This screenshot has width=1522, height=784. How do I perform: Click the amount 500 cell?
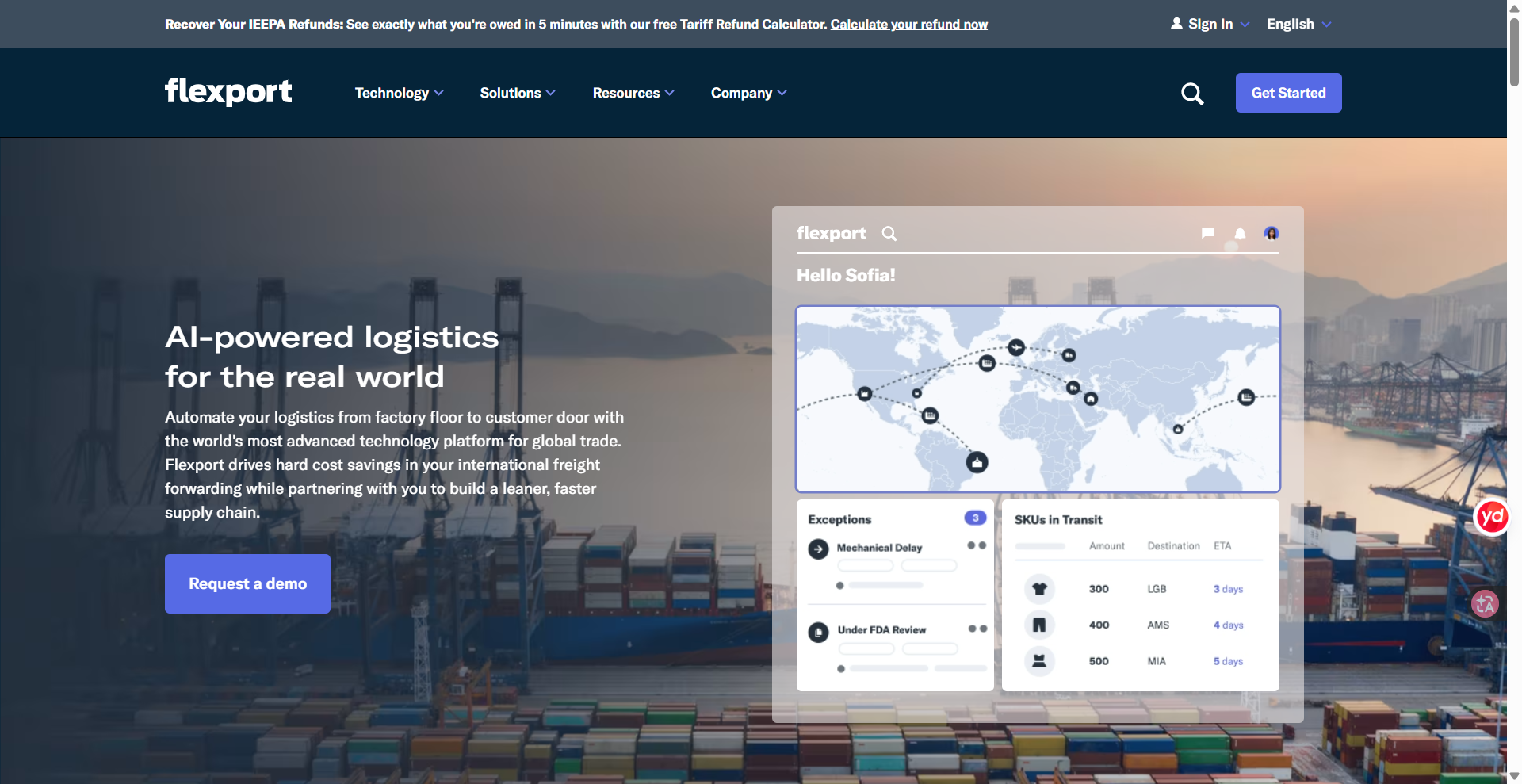pos(1099,661)
